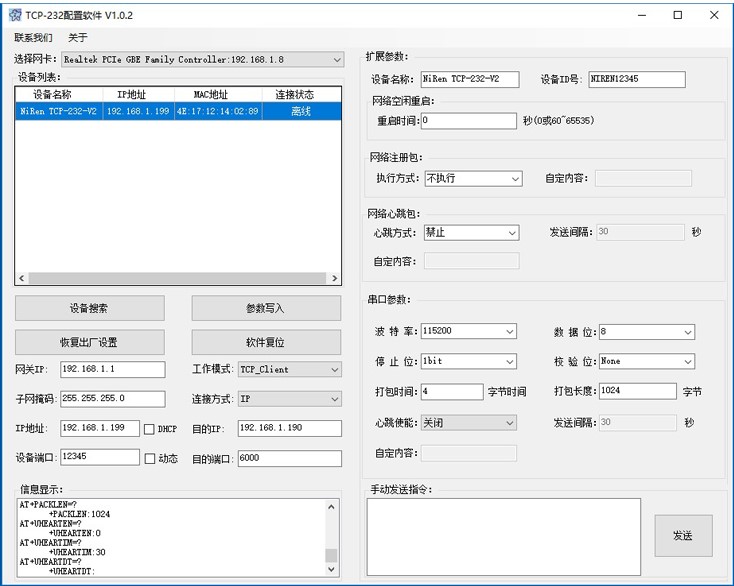Focus the 目的IP input field
The height and width of the screenshot is (586, 734).
point(289,428)
